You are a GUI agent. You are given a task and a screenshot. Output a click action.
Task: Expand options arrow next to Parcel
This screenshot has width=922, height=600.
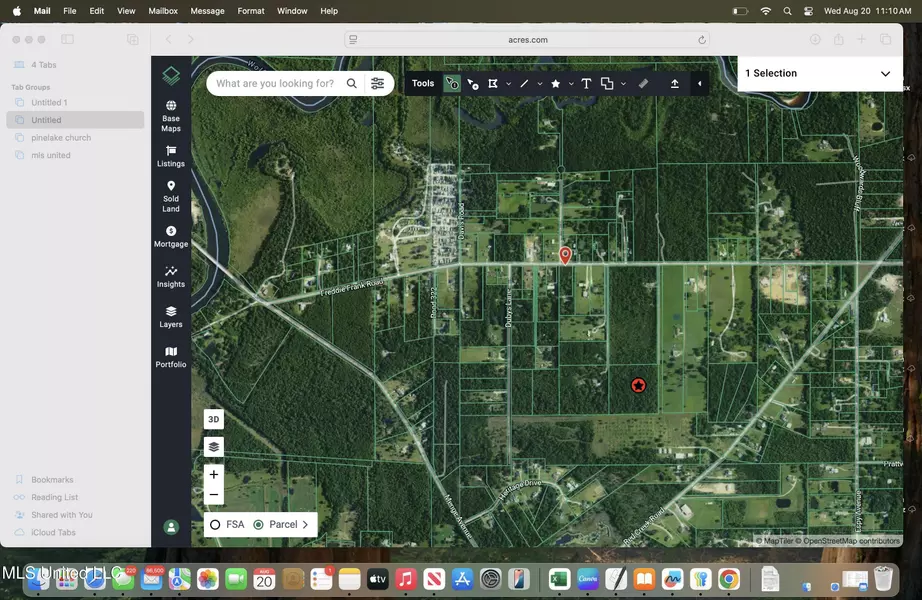pos(305,524)
